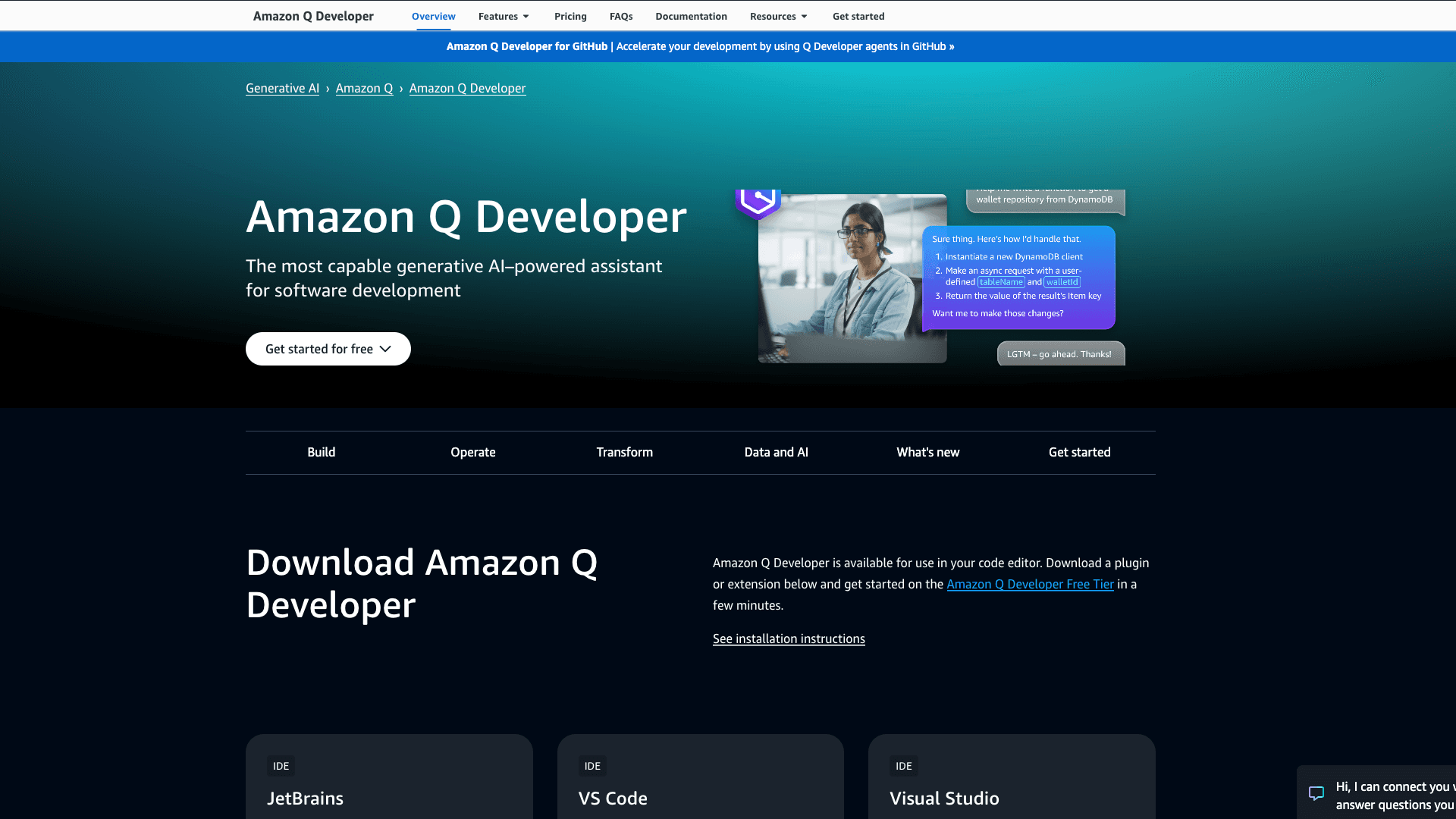Viewport: 1456px width, 819px height.
Task: Click Get started in the top navigation
Action: (x=858, y=17)
